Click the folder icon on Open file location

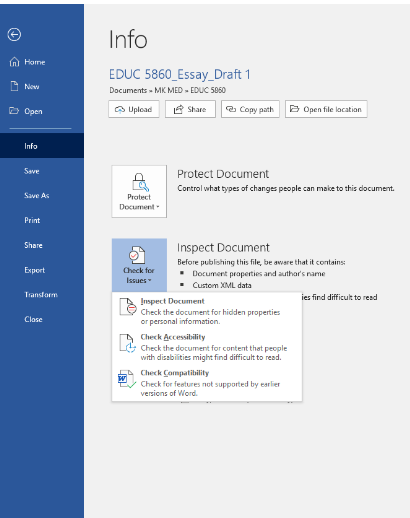(x=294, y=109)
